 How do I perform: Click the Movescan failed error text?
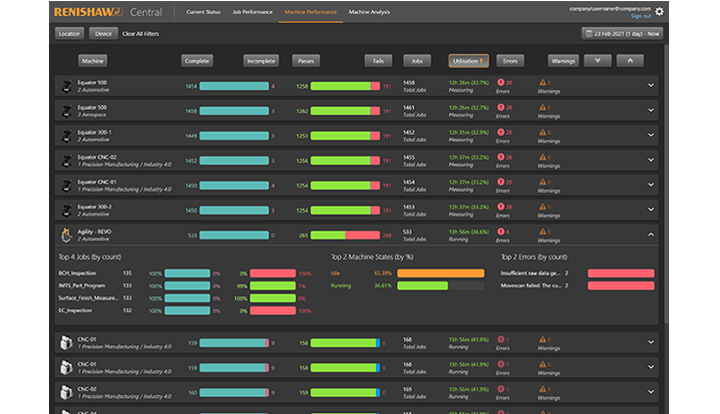(530, 285)
